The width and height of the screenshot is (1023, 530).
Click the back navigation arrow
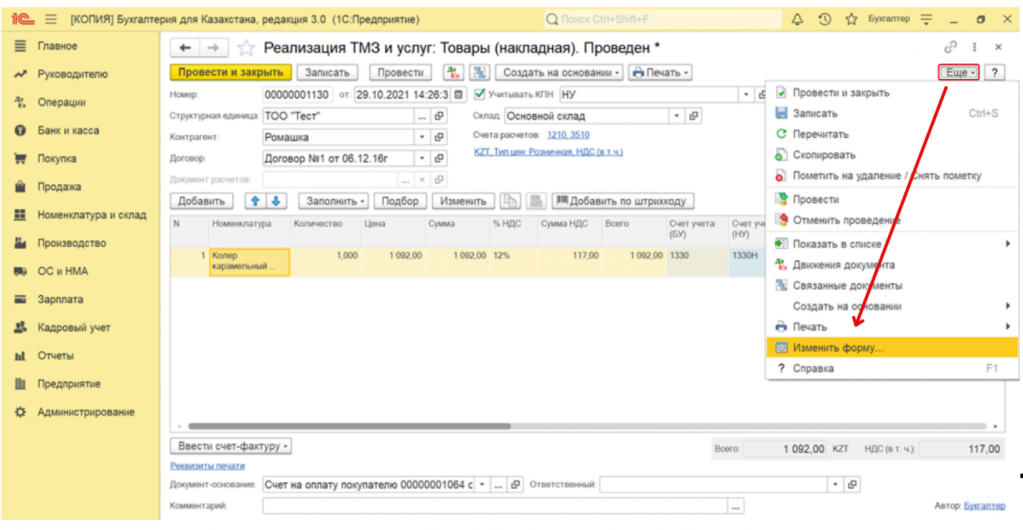pos(185,48)
